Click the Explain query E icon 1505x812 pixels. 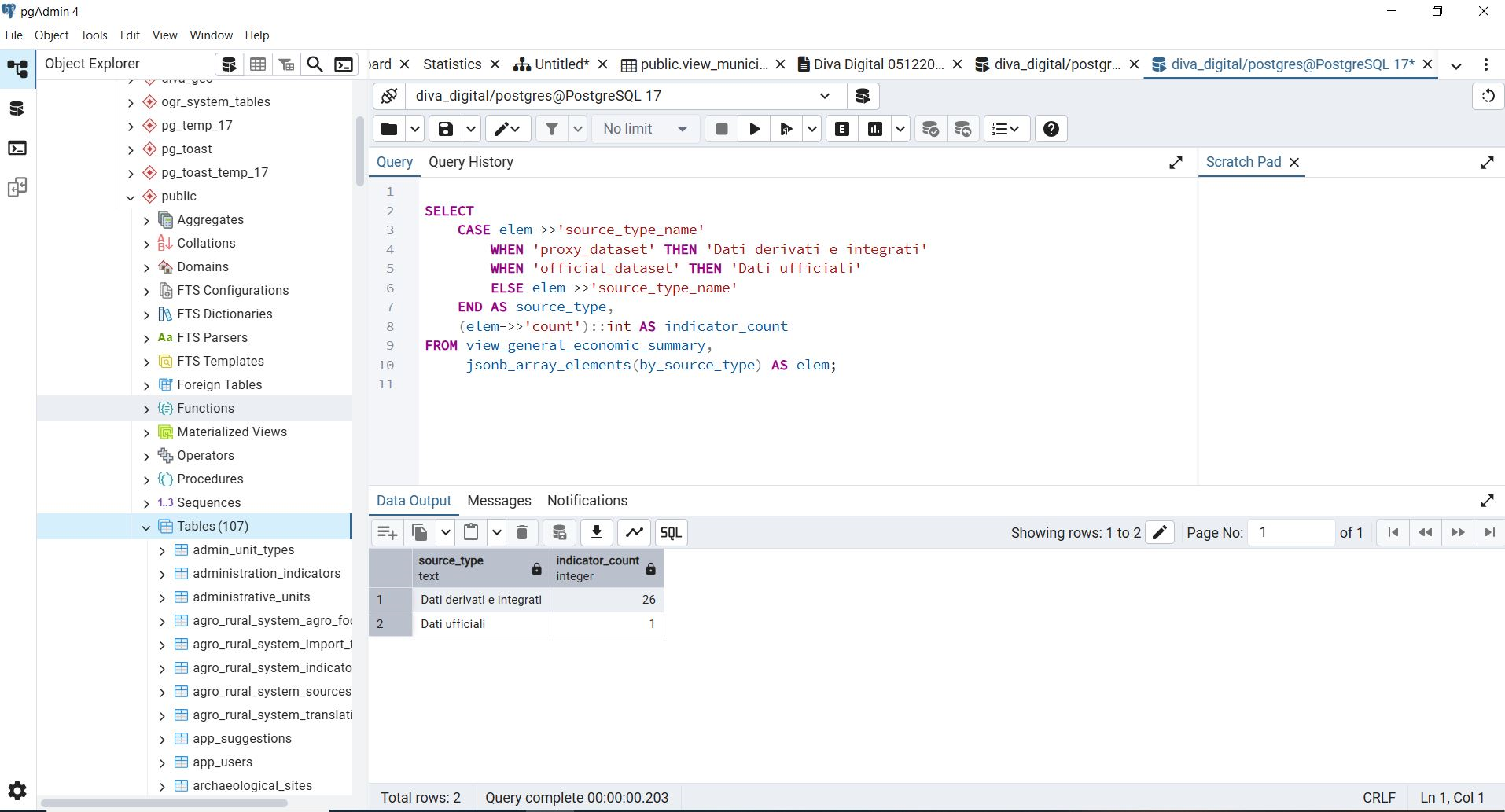pyautogui.click(x=842, y=129)
